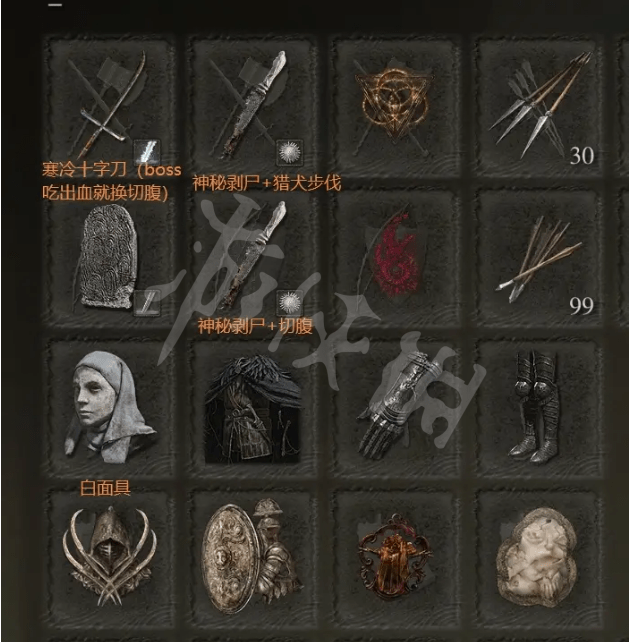This screenshot has width=631, height=642.
Task: Click the black feathered chest armor slot
Action: 252,409
